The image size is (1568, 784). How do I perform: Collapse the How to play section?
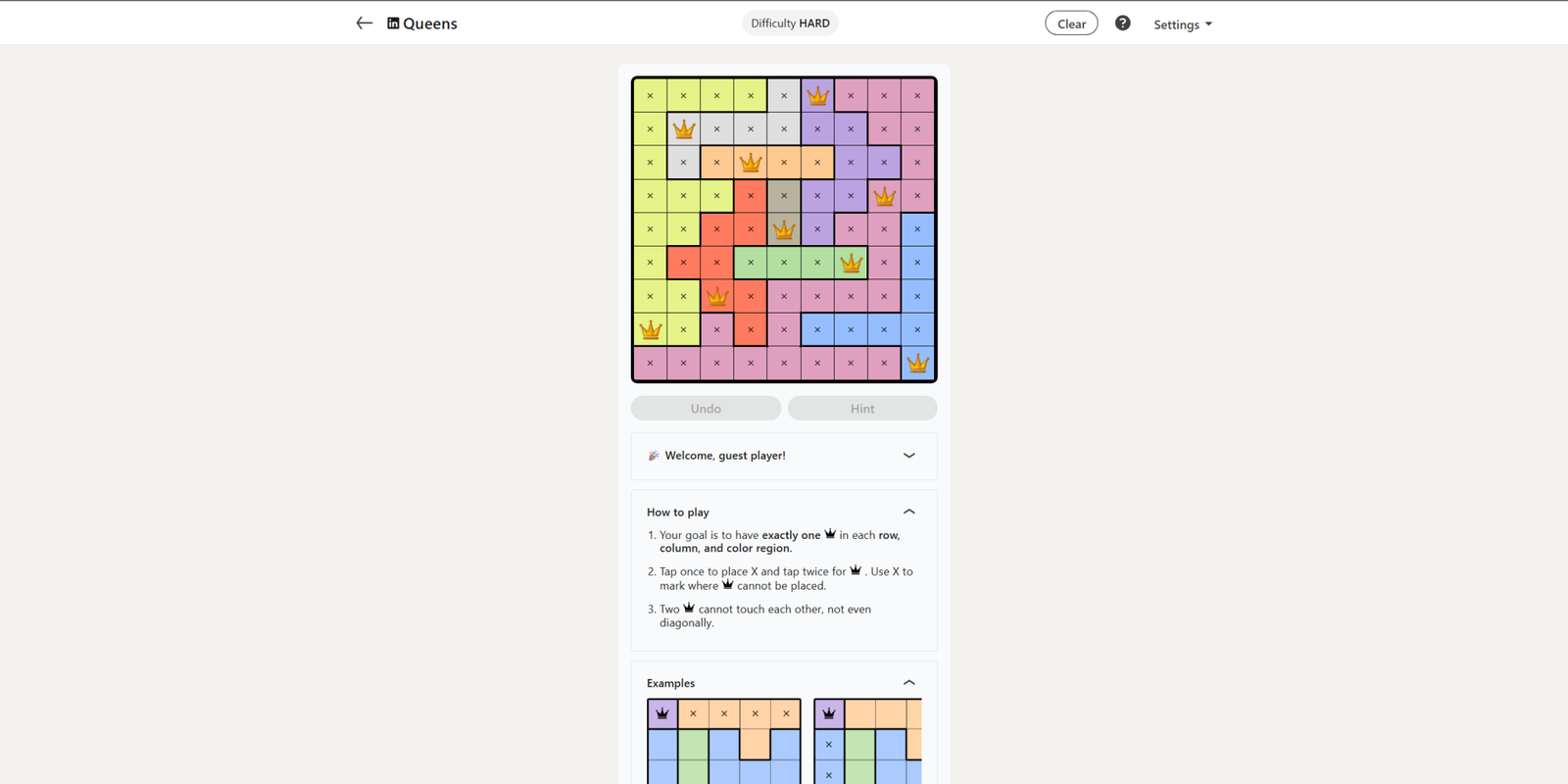coord(908,512)
